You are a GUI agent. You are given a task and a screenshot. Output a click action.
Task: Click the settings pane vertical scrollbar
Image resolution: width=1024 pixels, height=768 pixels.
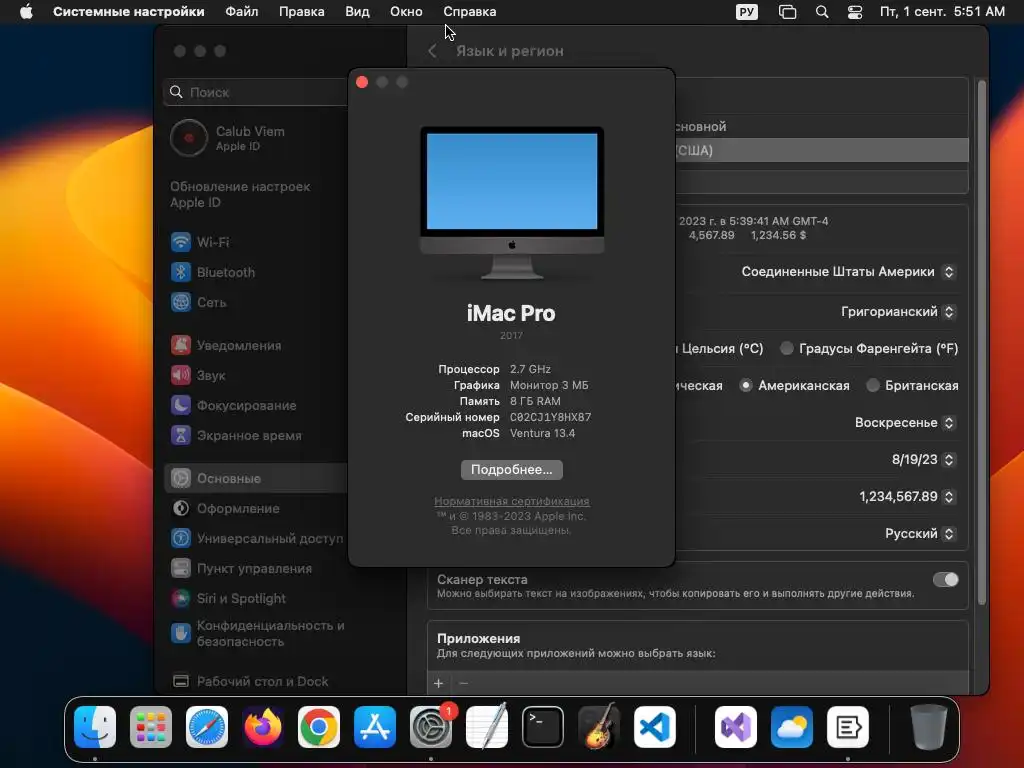pos(982,342)
